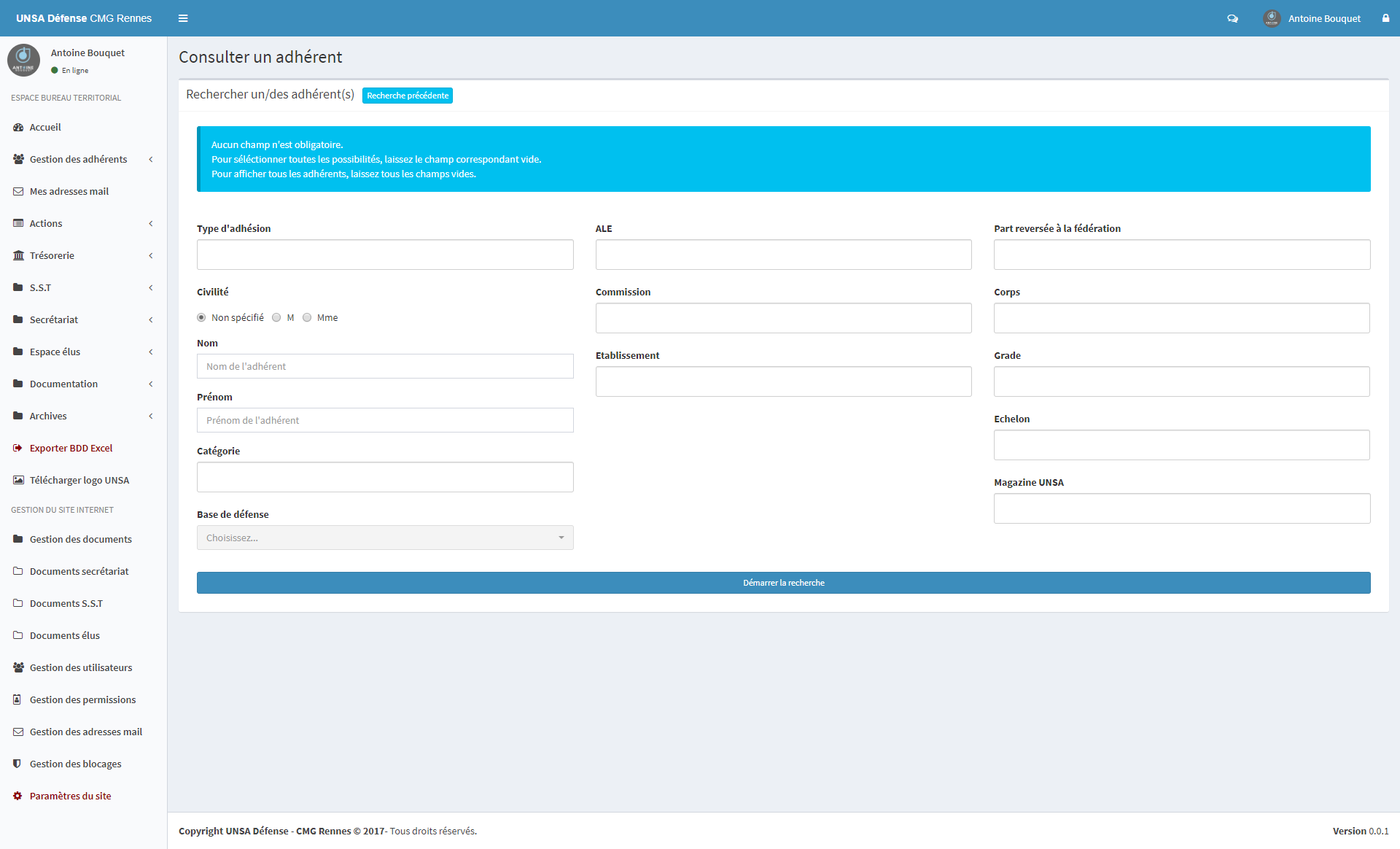This screenshot has width=1400, height=849.
Task: Click the lock icon in top bar
Action: (1385, 18)
